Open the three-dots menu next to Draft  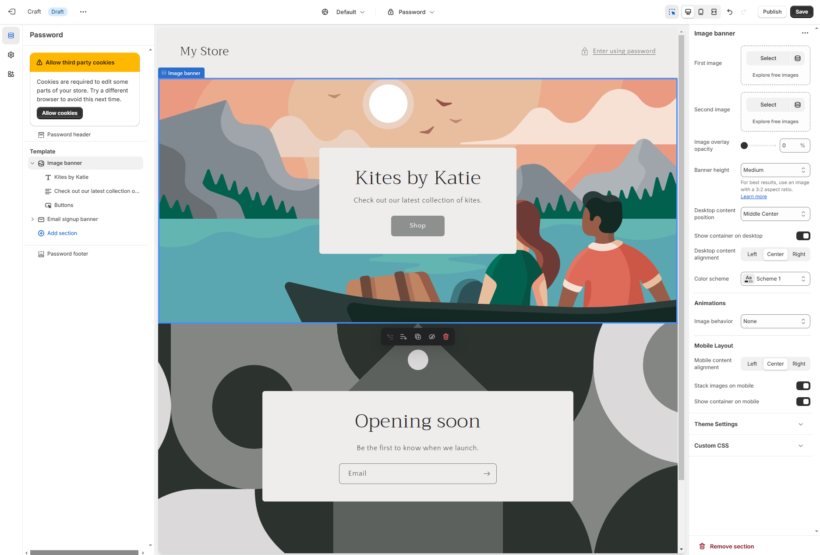point(83,12)
